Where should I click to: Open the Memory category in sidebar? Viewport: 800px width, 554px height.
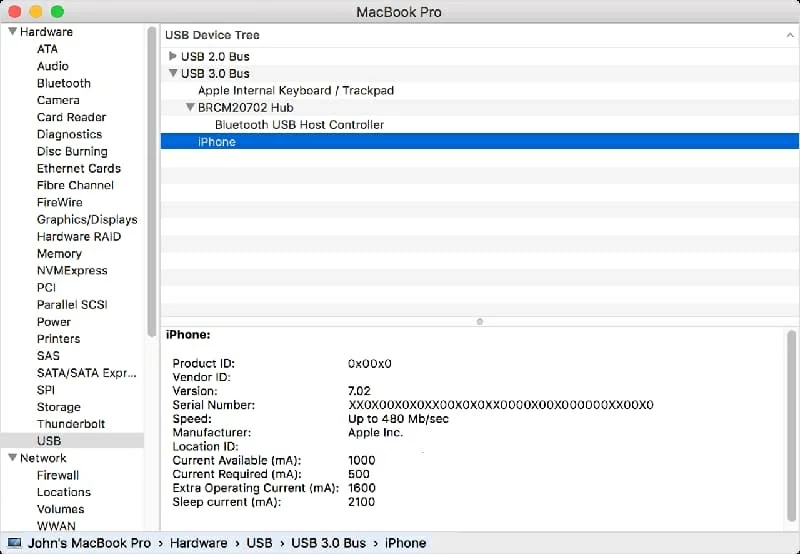[x=59, y=253]
